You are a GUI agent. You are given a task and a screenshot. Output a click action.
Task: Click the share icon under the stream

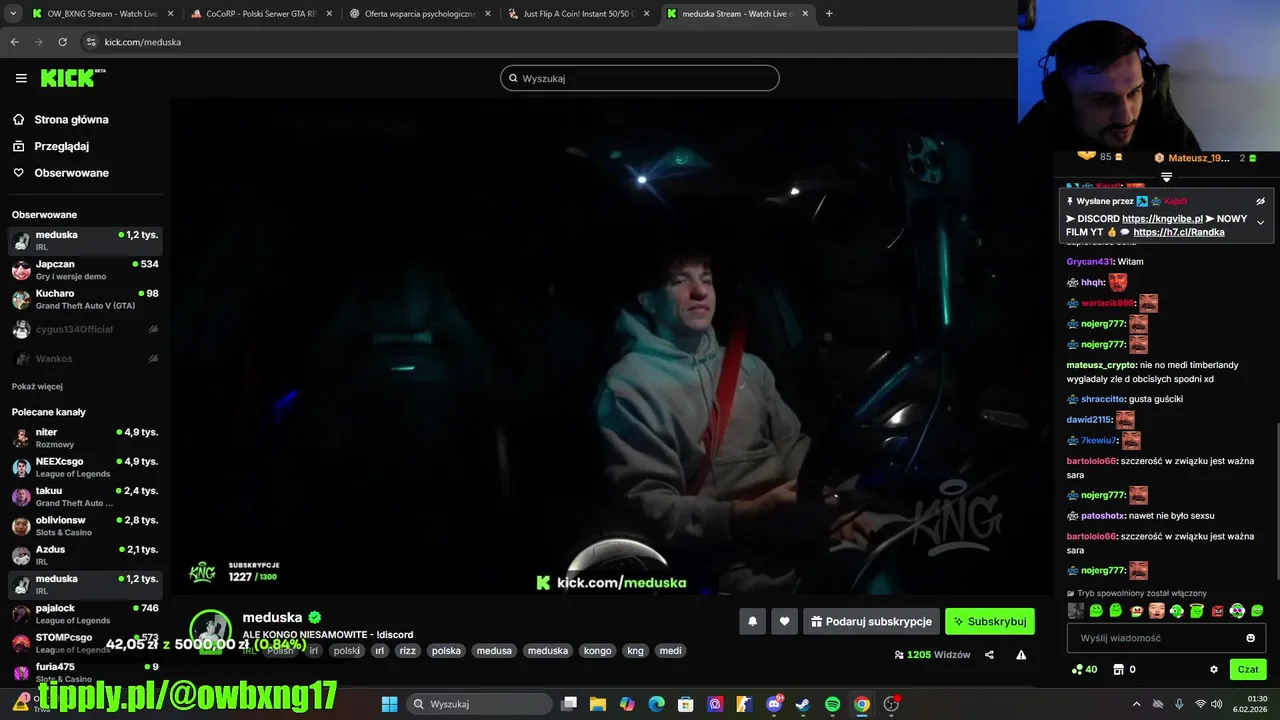click(989, 655)
